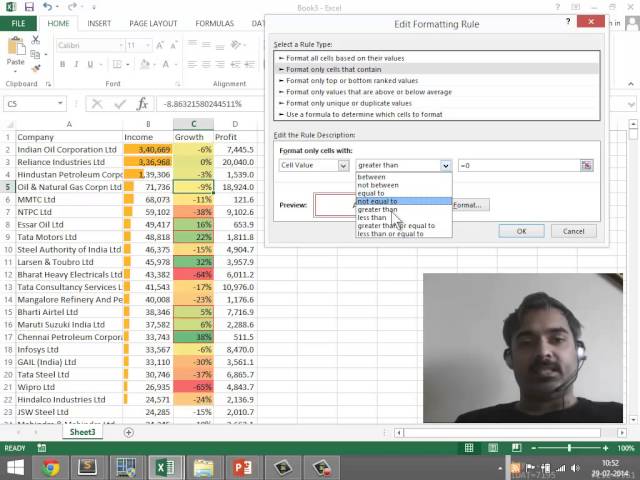
Task: Open the Paste options dropdown arrow
Action: tap(16, 72)
